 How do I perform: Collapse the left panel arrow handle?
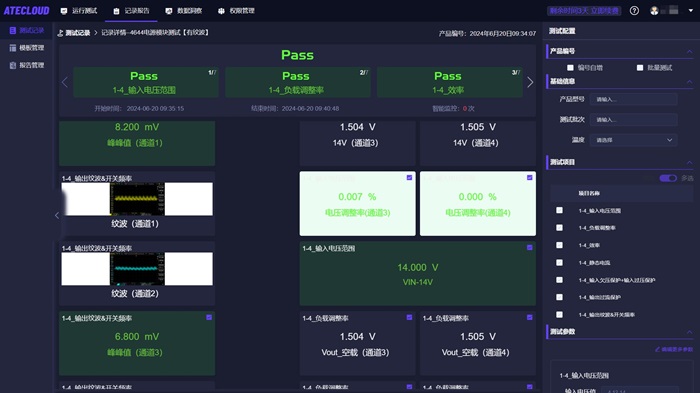tap(57, 215)
